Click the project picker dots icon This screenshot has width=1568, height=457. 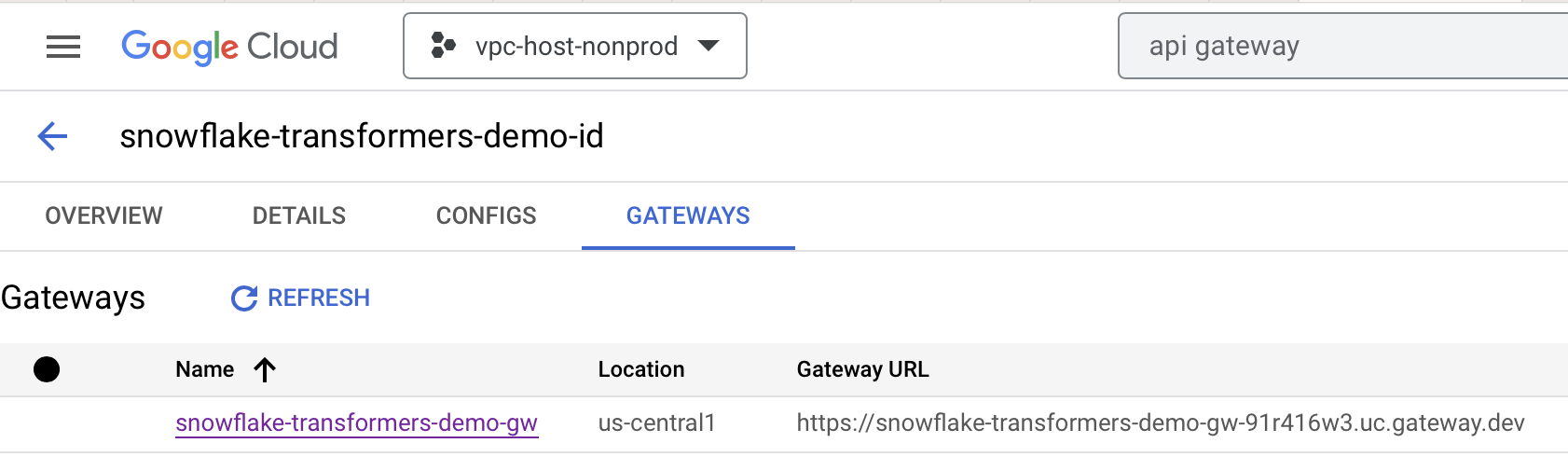tap(443, 46)
